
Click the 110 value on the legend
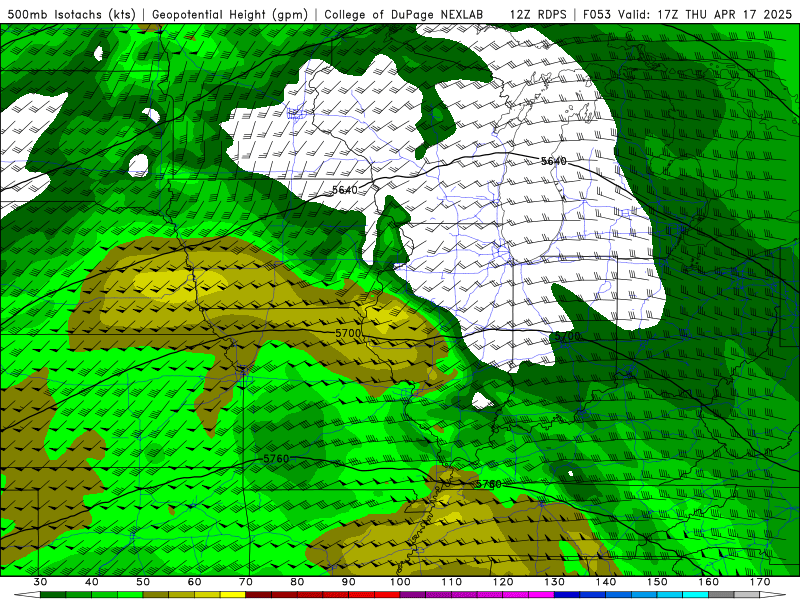tap(452, 582)
